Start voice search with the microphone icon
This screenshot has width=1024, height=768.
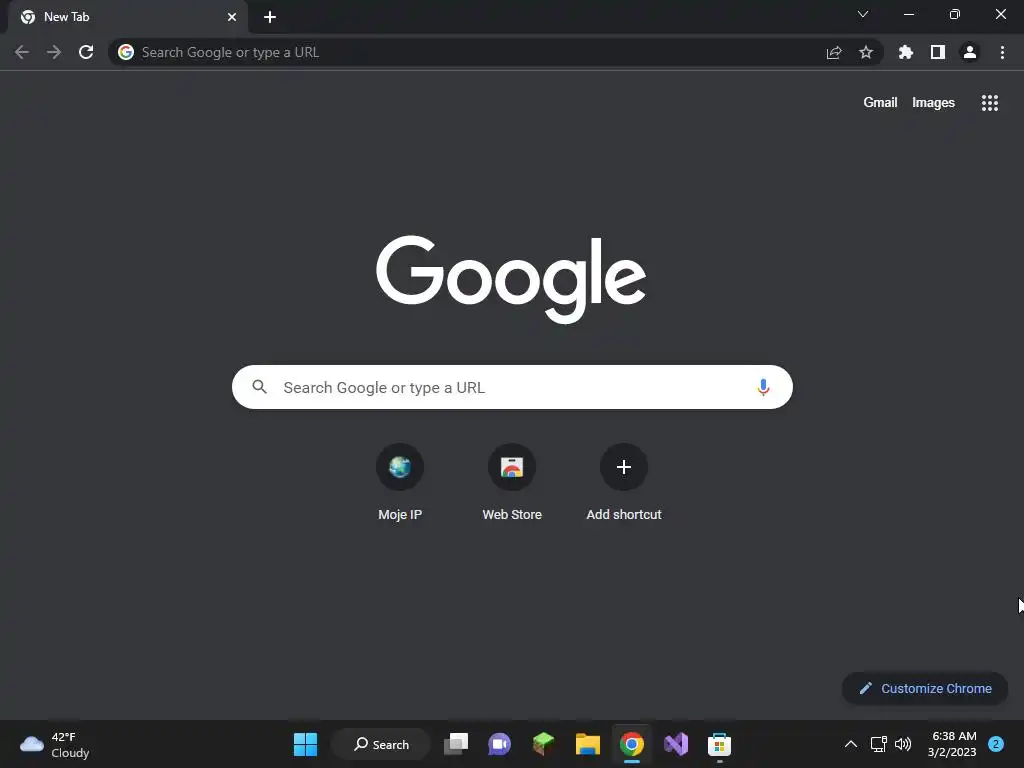[x=763, y=387]
